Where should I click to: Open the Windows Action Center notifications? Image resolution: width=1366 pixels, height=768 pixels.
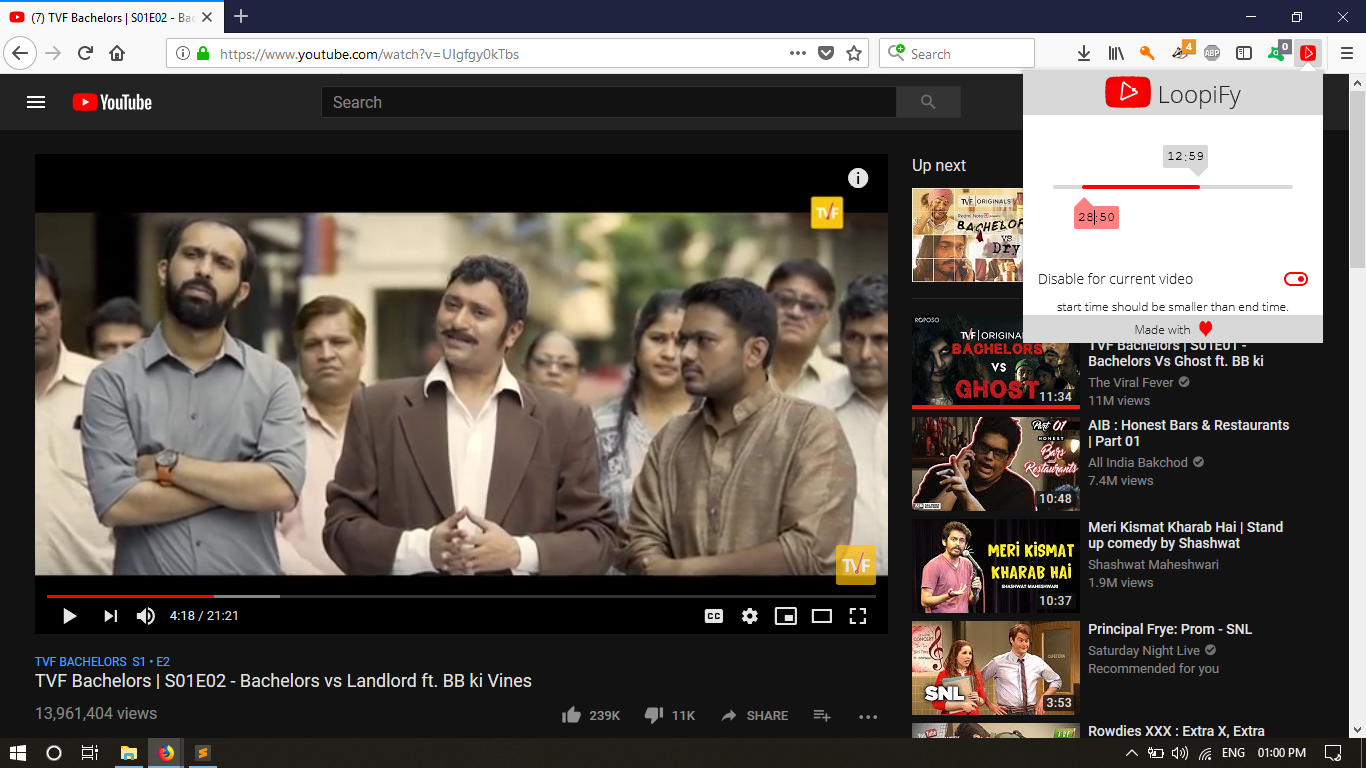[x=1333, y=753]
